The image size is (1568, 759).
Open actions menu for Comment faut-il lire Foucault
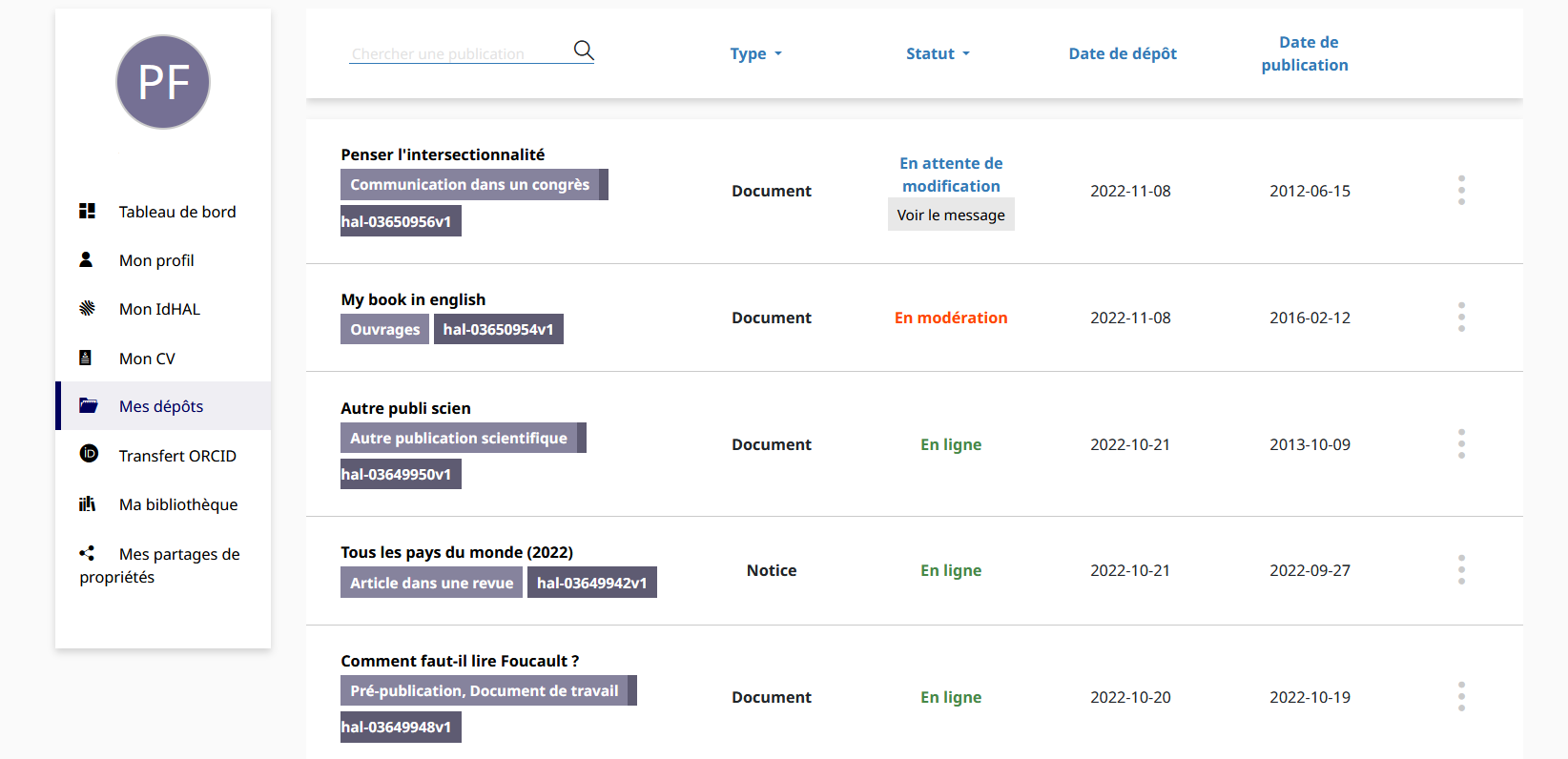[x=1461, y=696]
